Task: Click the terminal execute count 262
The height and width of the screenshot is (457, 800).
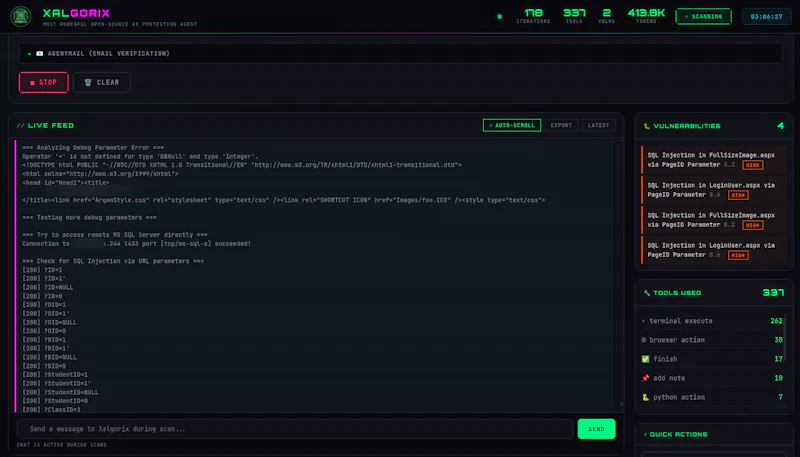Action: click(x=776, y=321)
